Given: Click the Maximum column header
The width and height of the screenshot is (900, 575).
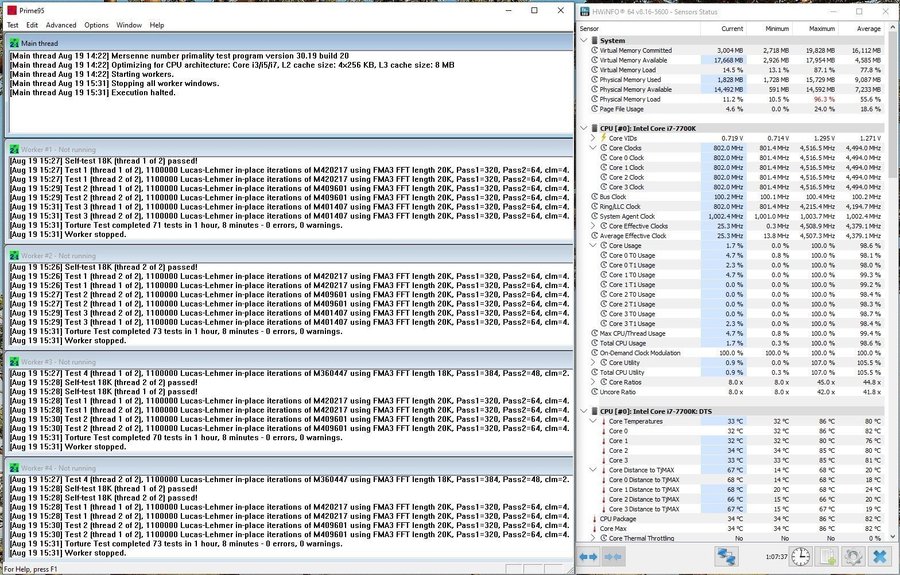Looking at the screenshot, I should tap(815, 28).
